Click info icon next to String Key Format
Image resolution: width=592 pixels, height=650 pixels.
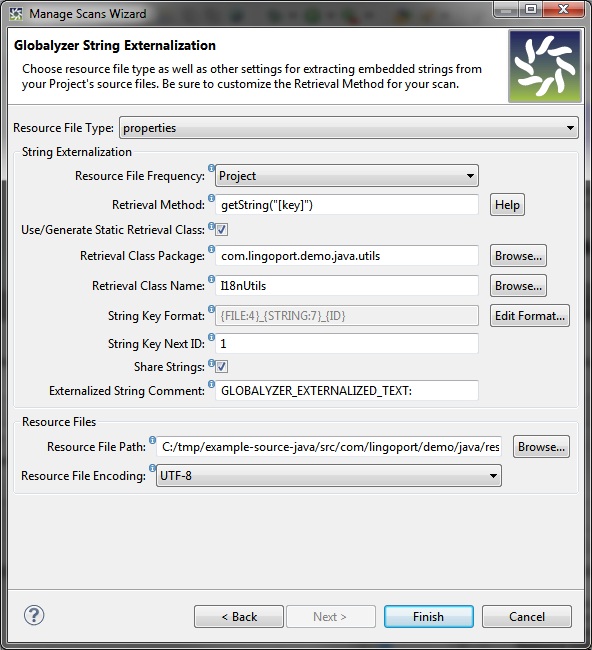[x=211, y=309]
